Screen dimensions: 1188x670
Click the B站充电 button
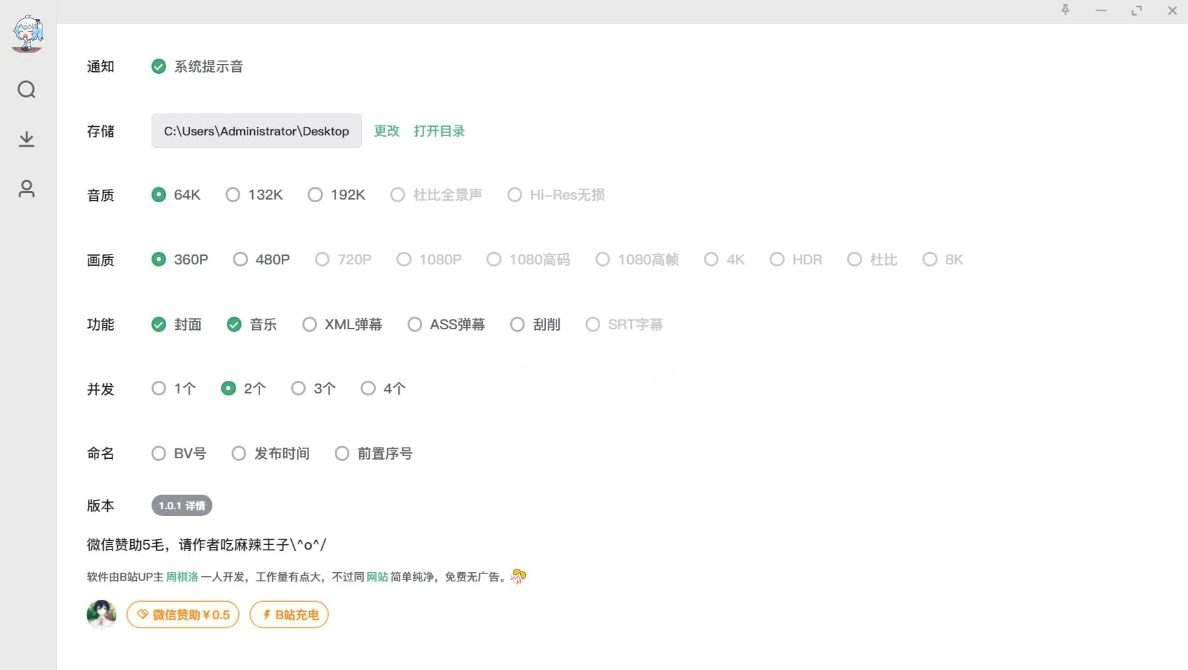[x=289, y=614]
